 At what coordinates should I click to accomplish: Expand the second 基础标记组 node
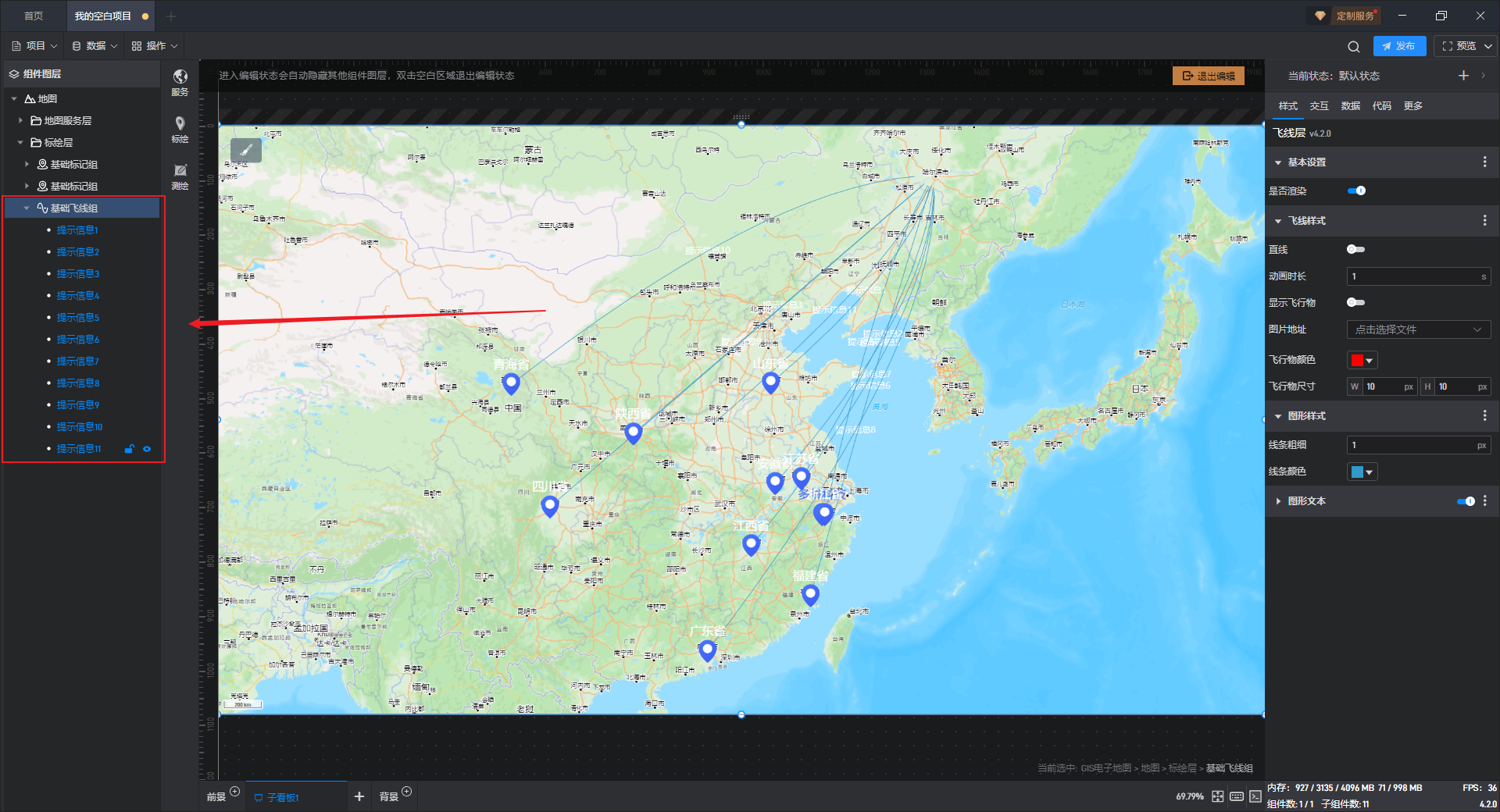tap(27, 187)
